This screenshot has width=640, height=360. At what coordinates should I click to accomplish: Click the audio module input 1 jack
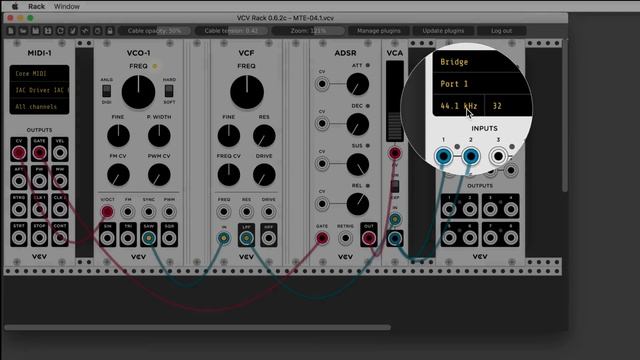pyautogui.click(x=443, y=156)
